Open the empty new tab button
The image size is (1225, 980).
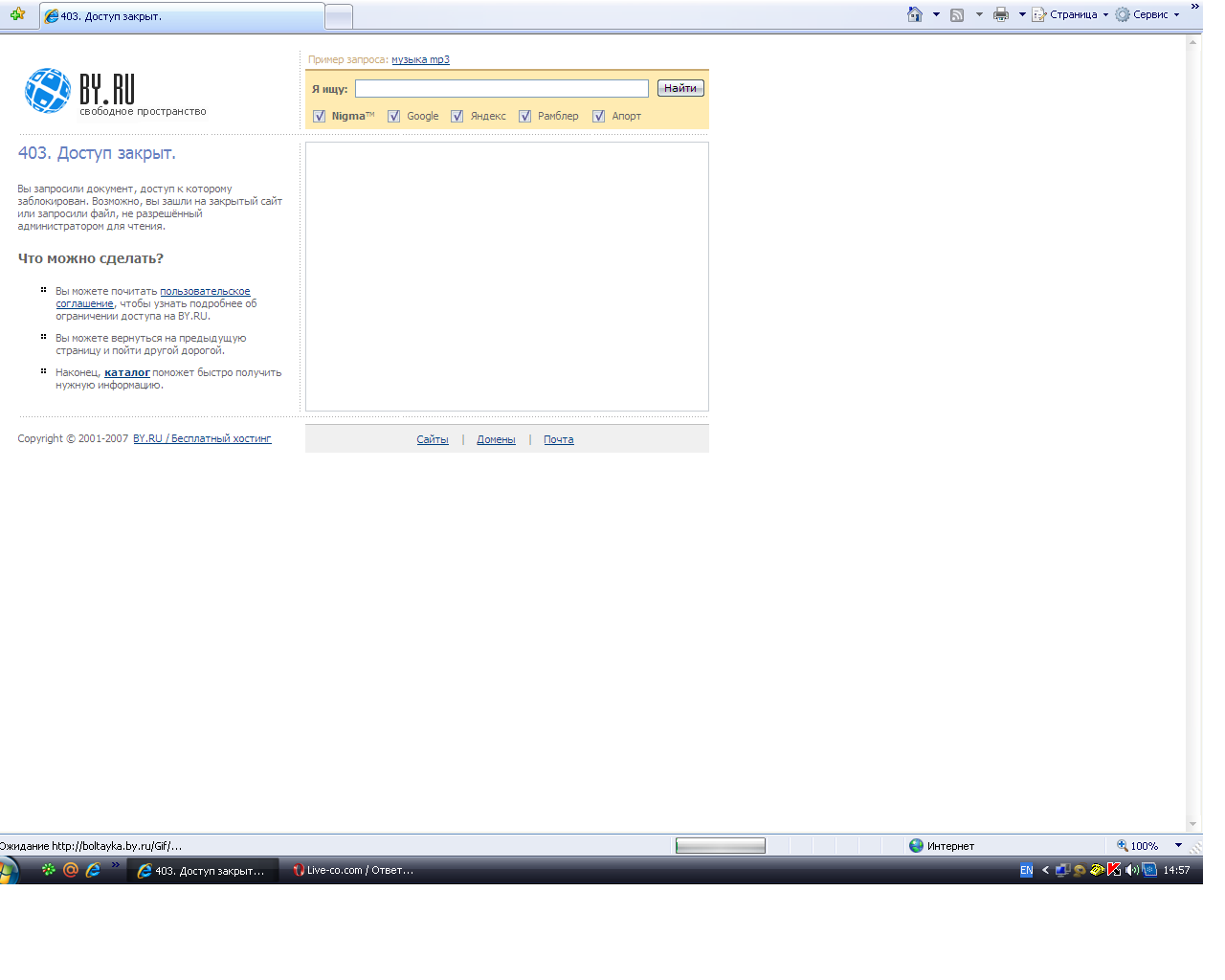point(339,16)
